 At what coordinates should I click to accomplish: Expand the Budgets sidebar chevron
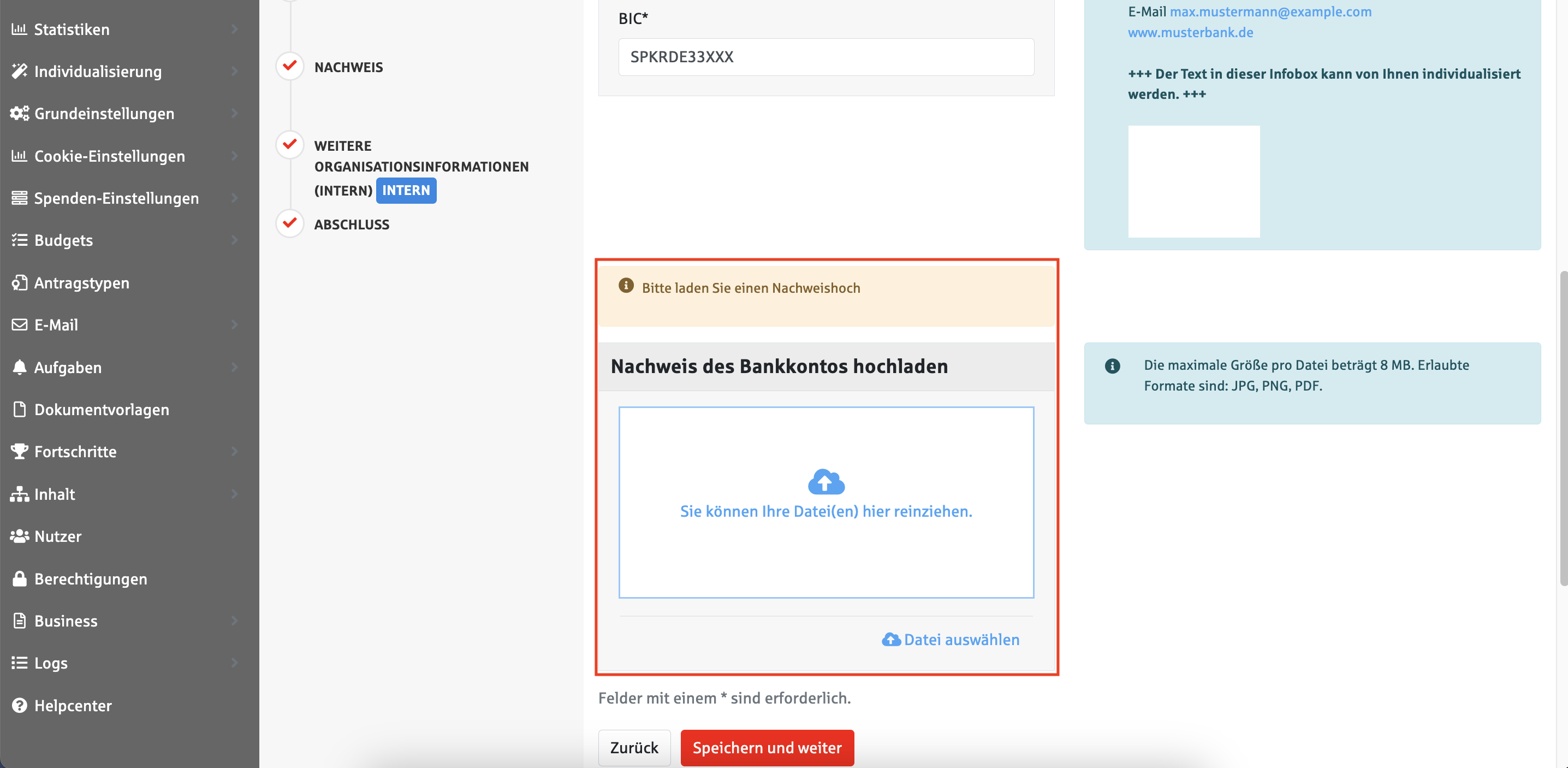coord(235,240)
